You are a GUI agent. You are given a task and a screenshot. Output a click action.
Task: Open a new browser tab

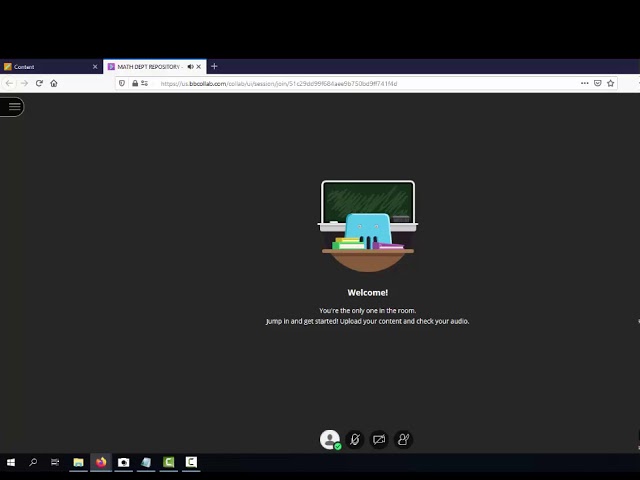point(214,66)
